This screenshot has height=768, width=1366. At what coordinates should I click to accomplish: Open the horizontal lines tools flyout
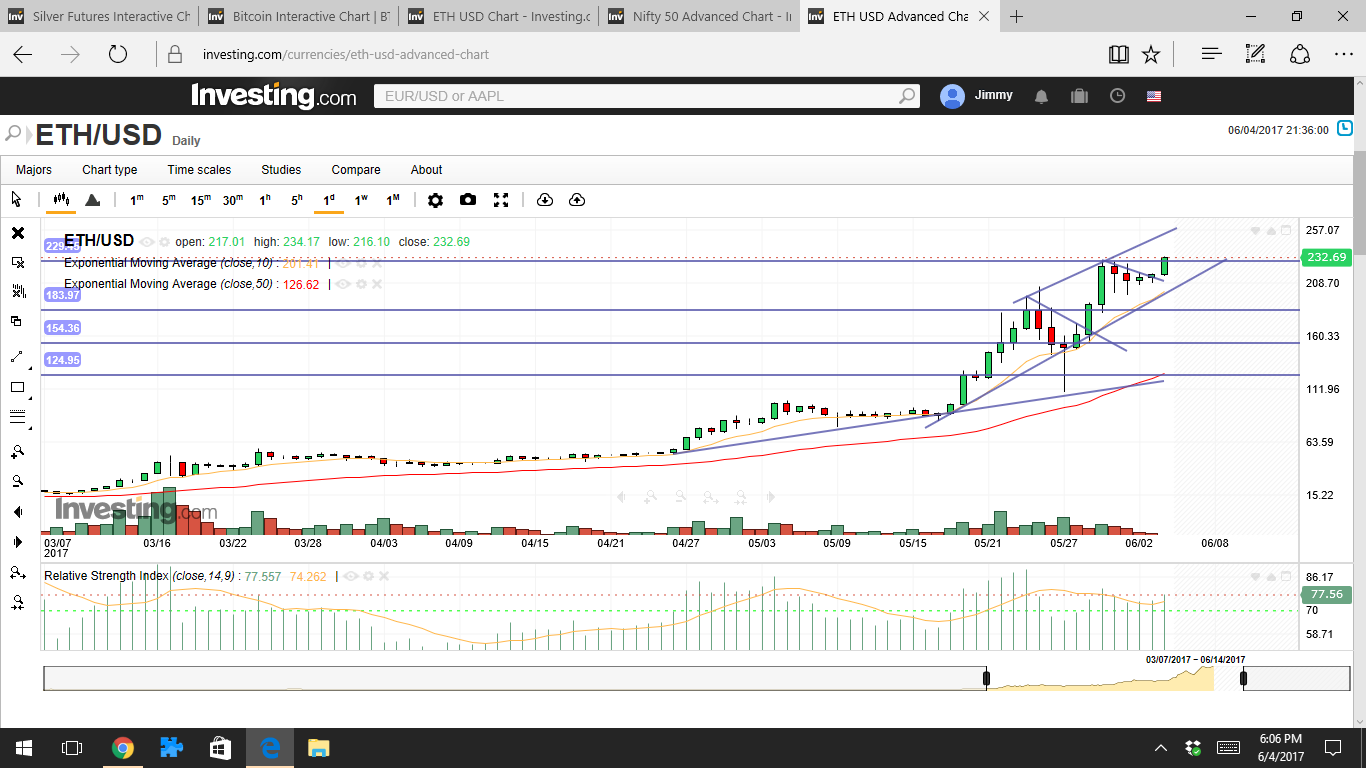[x=17, y=417]
